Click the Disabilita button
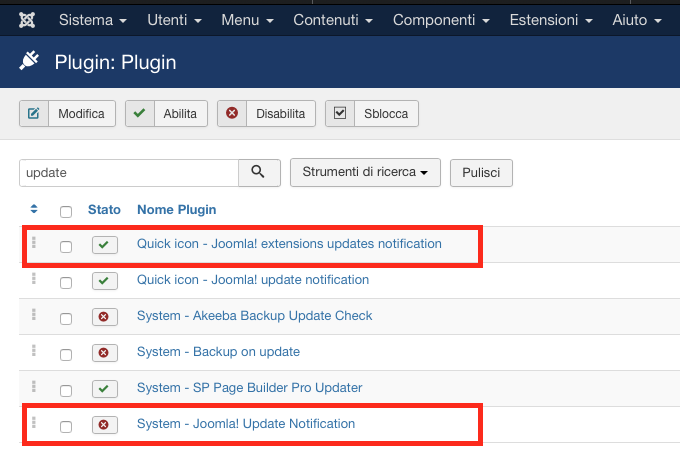This screenshot has height=471, width=680. click(266, 114)
